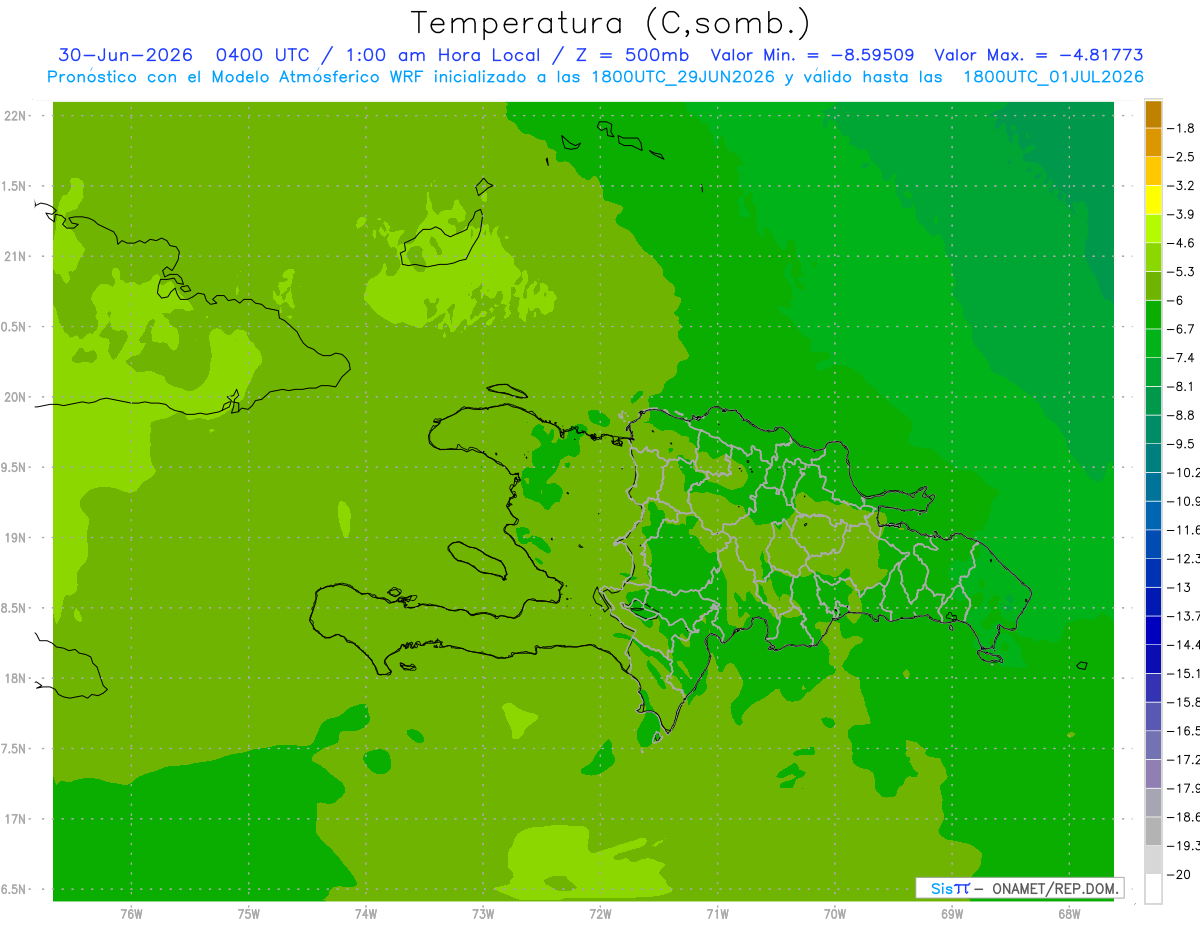Screen dimensions: 1200x927
Task: Click the "-9.5" legend value
Action: (1183, 443)
